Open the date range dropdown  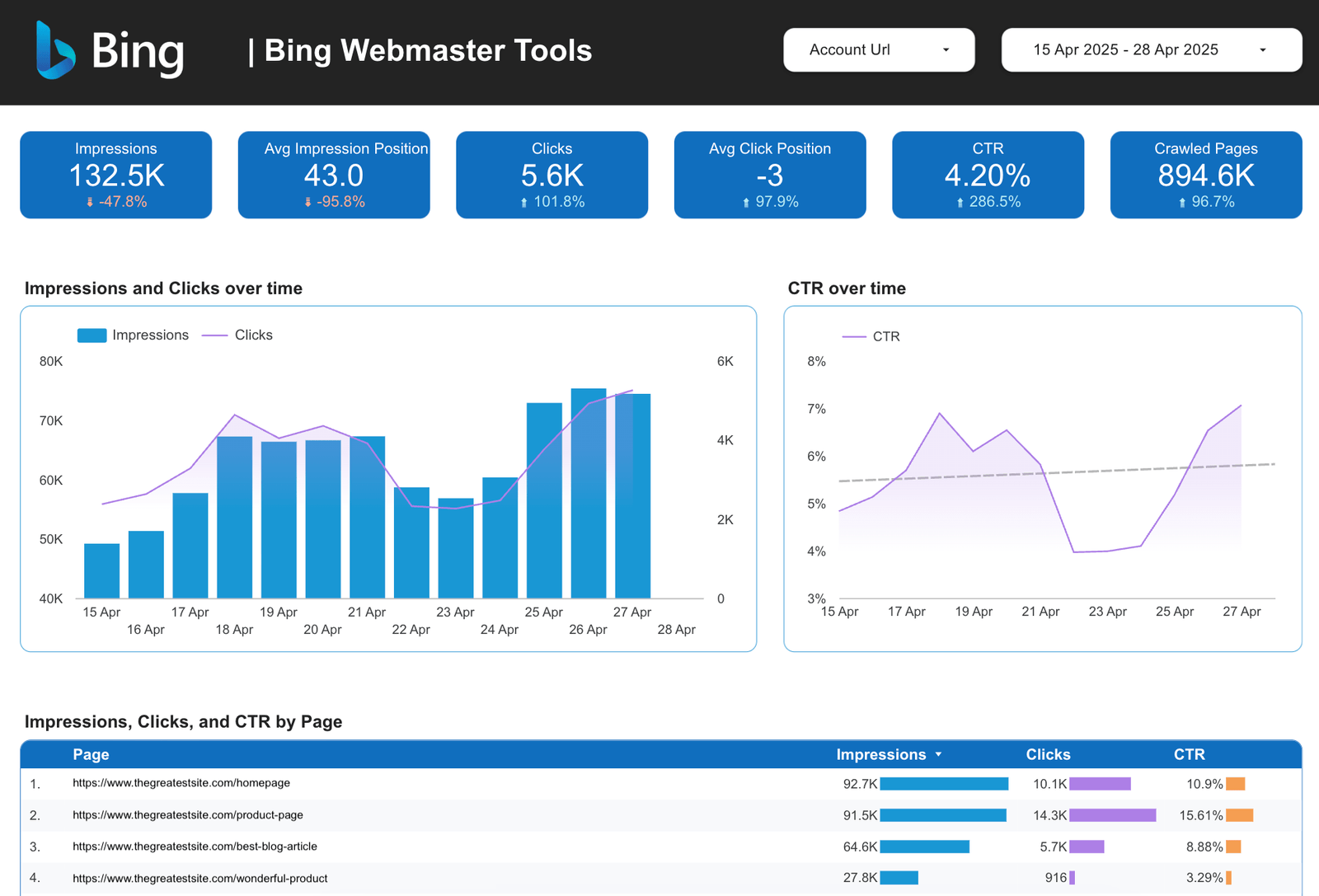pyautogui.click(x=1152, y=50)
